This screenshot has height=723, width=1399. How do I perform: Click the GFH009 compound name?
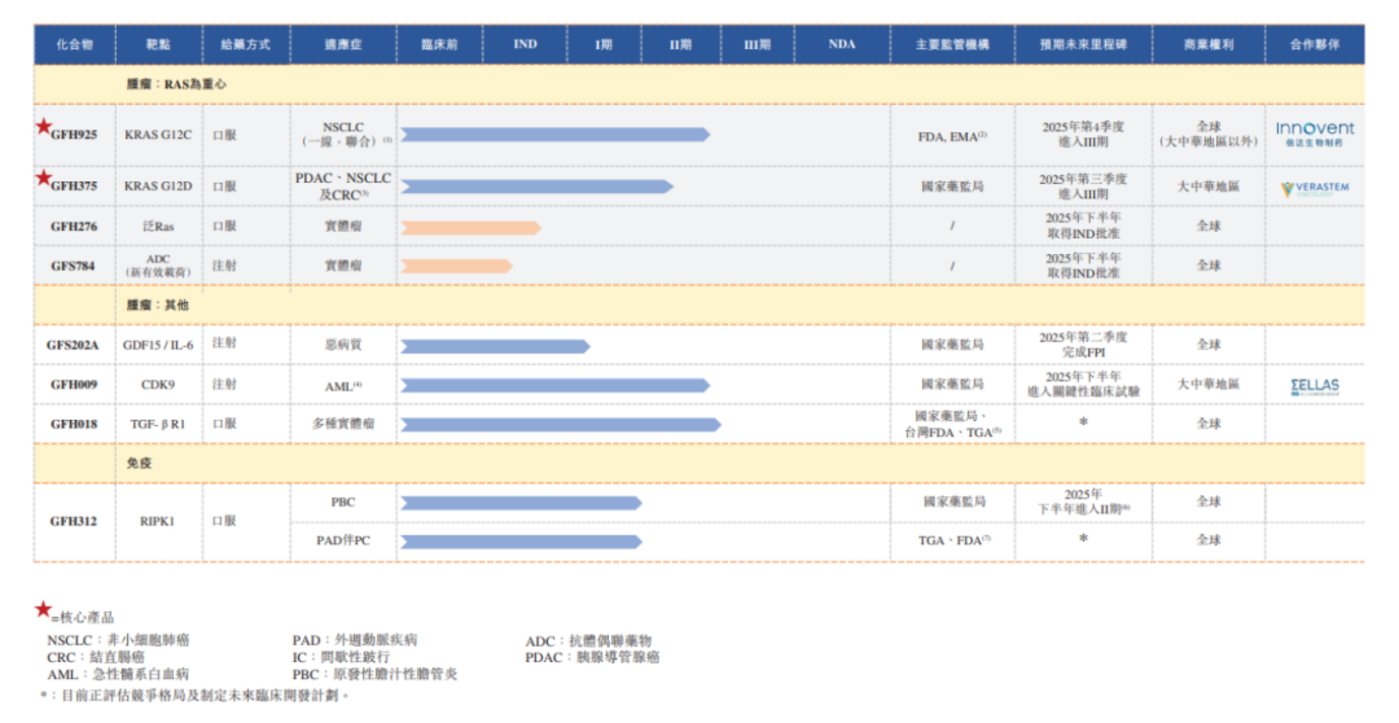(74, 384)
